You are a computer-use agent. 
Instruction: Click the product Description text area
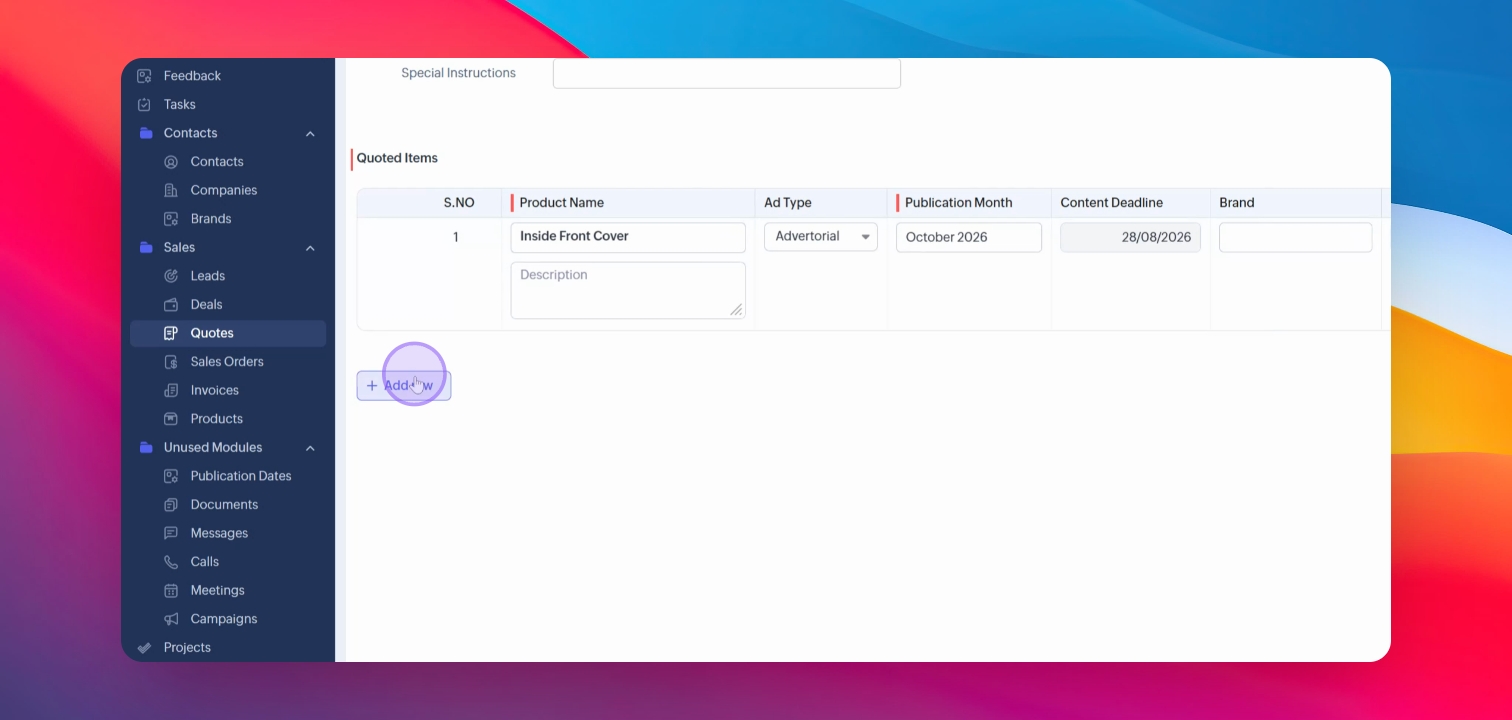(x=628, y=290)
